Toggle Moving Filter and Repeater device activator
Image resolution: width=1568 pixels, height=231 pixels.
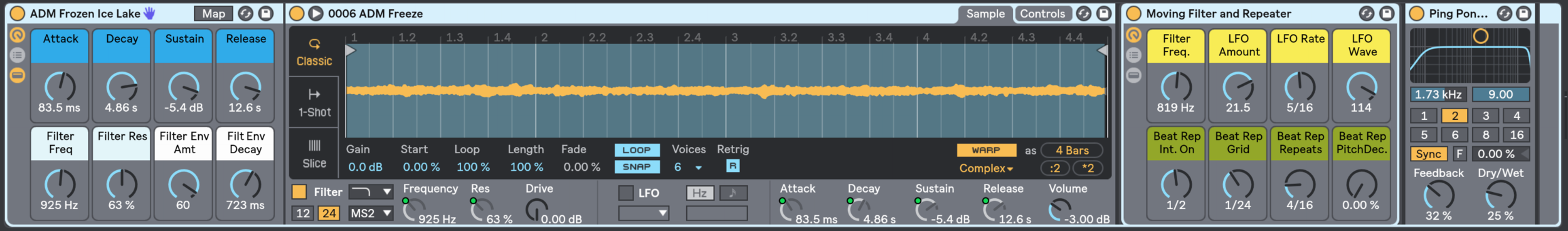1133,13
